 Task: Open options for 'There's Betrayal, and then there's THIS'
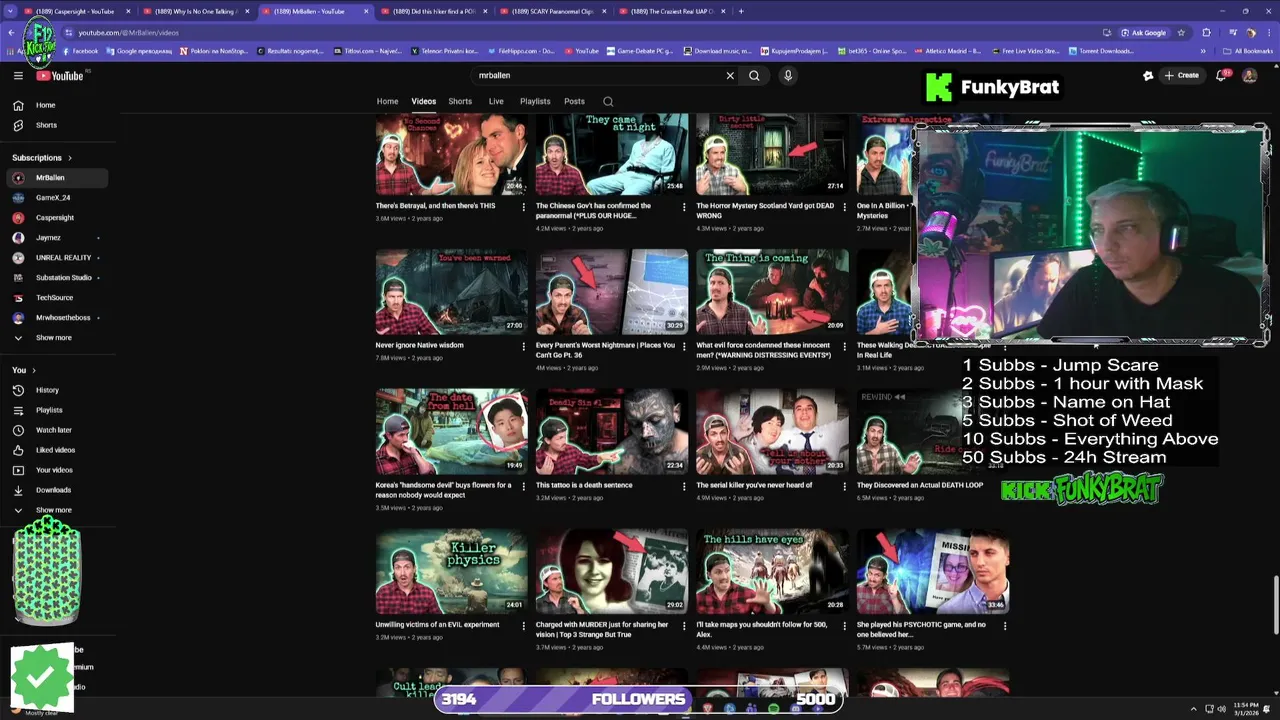[524, 207]
